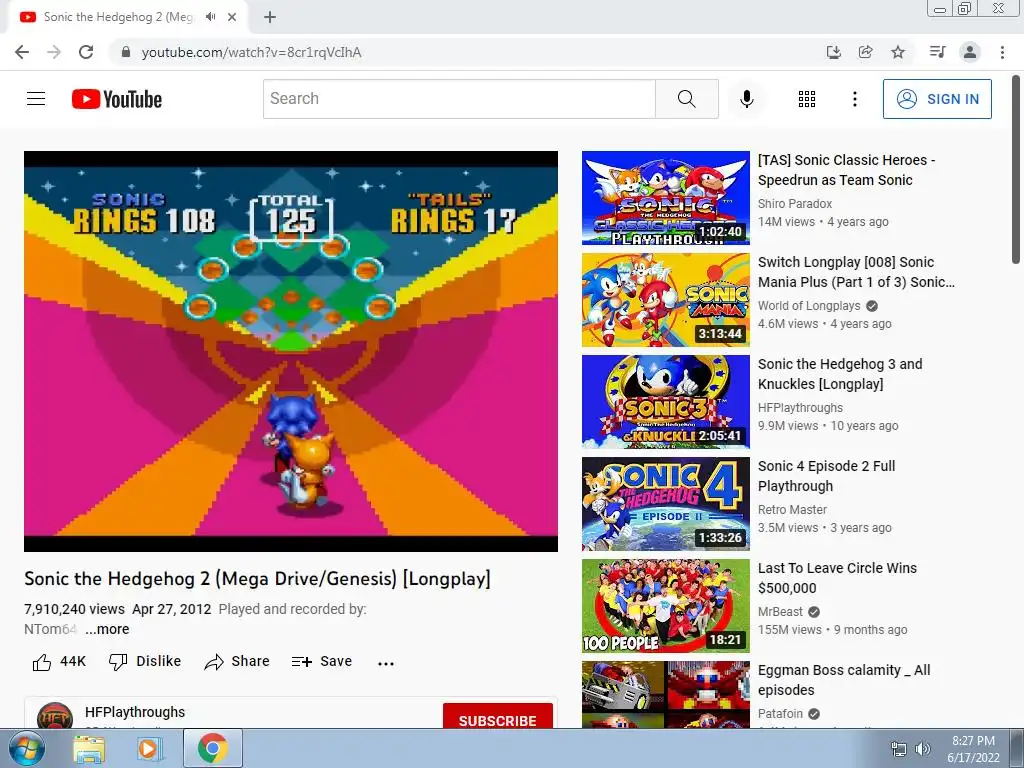
Task: Open Eggman Boss calamity thumbnail
Action: tap(665, 694)
